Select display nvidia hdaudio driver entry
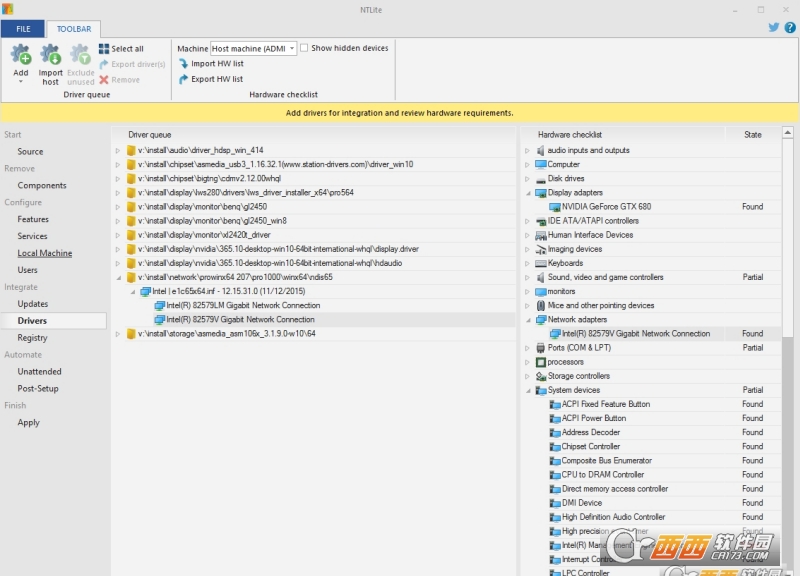 coord(270,263)
